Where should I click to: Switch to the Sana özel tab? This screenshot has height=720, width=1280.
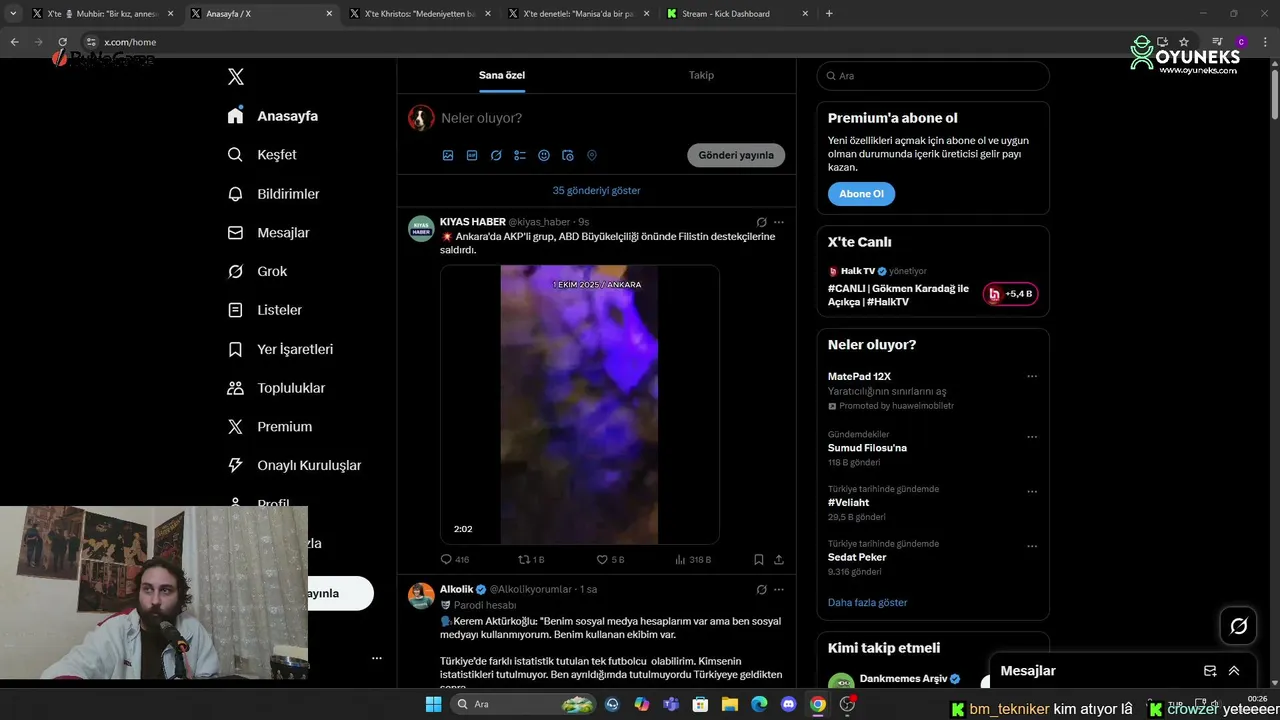click(502, 75)
